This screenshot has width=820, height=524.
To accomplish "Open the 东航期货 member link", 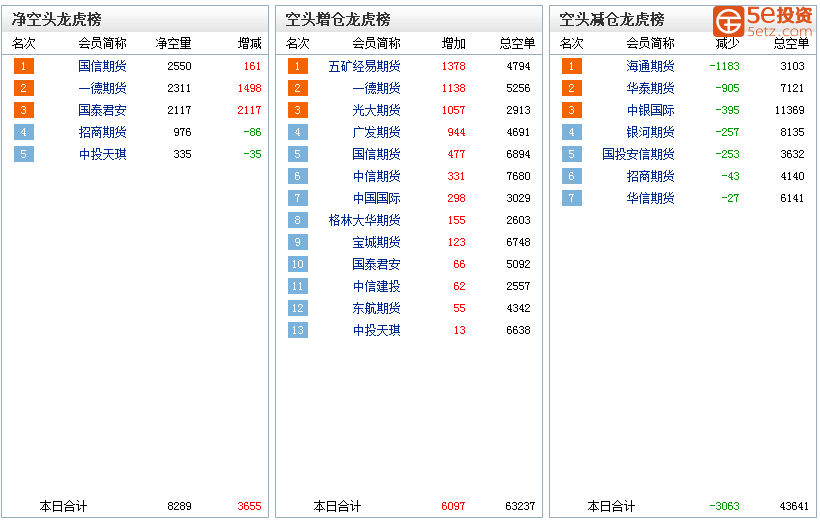I will pyautogui.click(x=377, y=308).
